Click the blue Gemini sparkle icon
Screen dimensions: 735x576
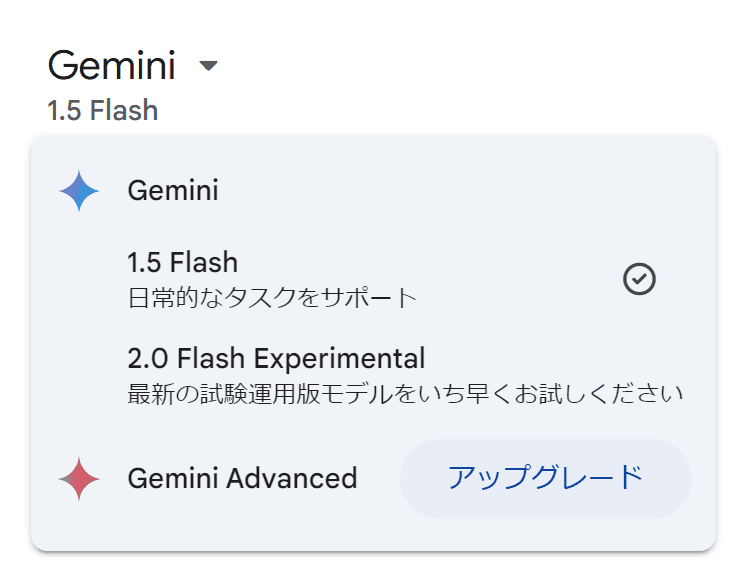79,191
